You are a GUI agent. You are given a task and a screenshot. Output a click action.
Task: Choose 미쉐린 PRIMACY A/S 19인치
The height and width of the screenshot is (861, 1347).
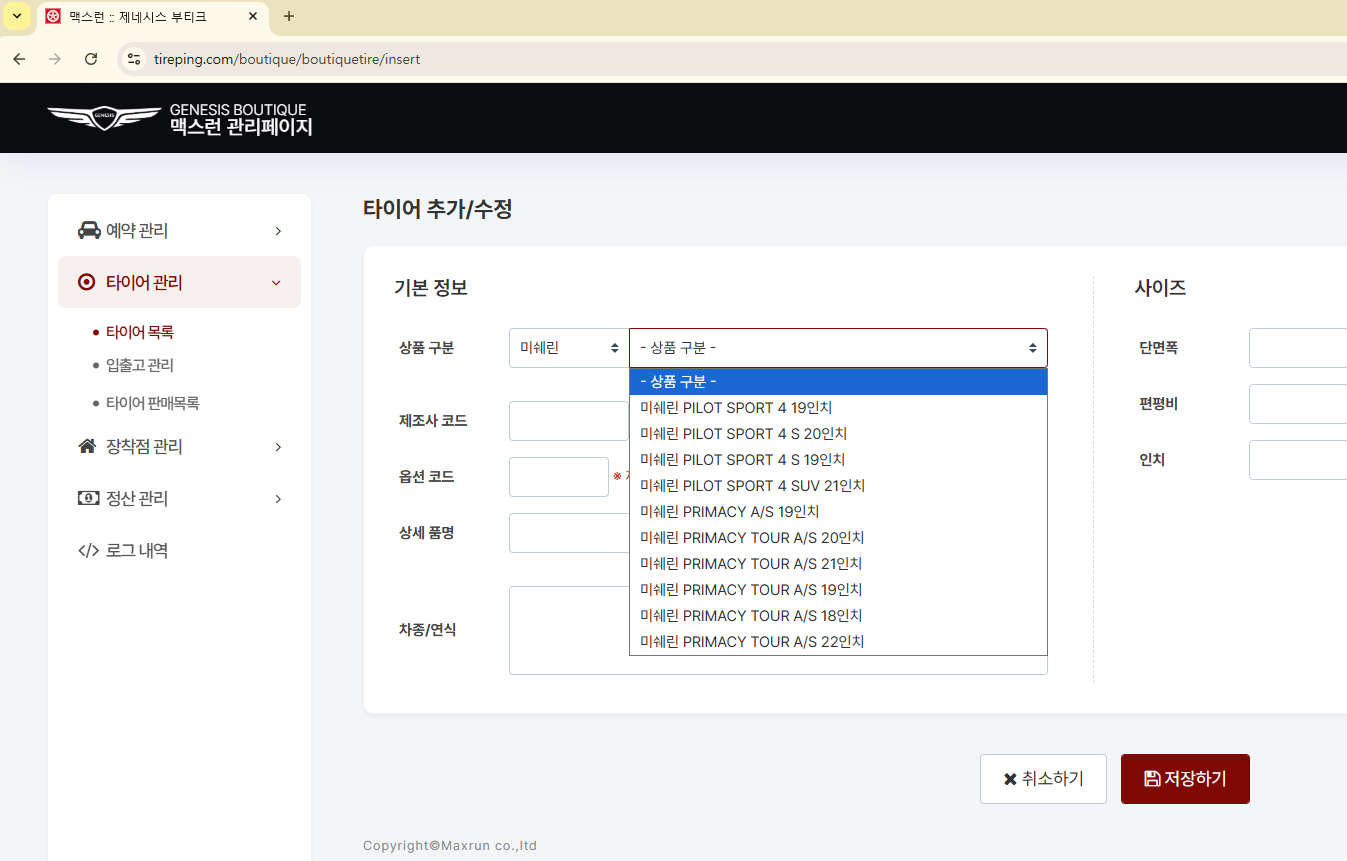(x=838, y=512)
